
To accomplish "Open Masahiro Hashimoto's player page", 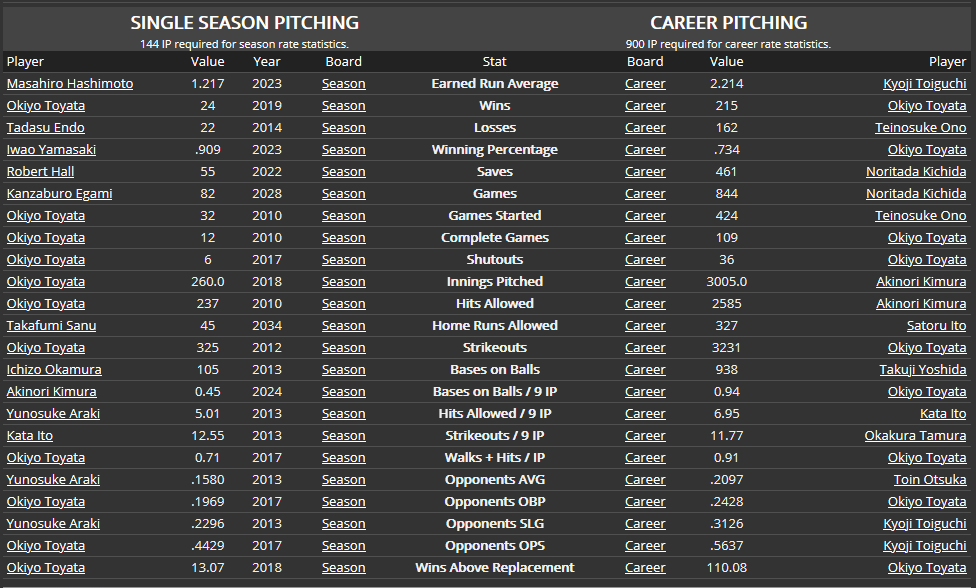I will [69, 84].
